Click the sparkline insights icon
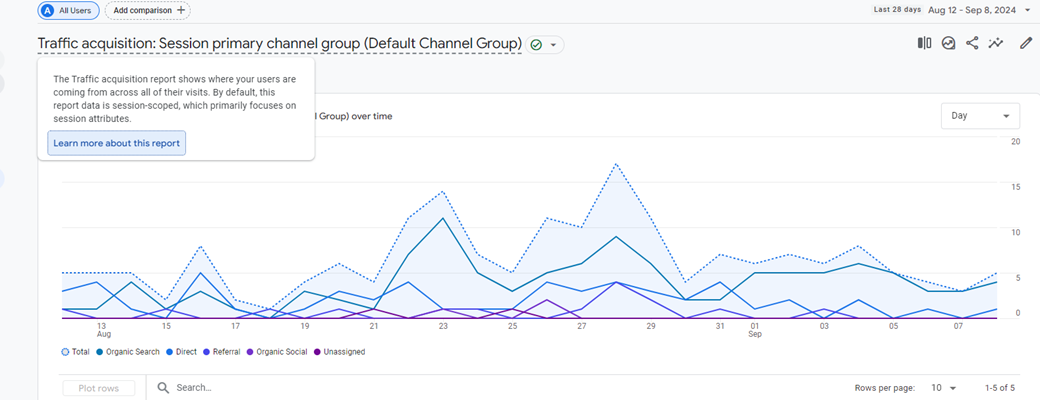The height and width of the screenshot is (400, 1040). [x=996, y=43]
